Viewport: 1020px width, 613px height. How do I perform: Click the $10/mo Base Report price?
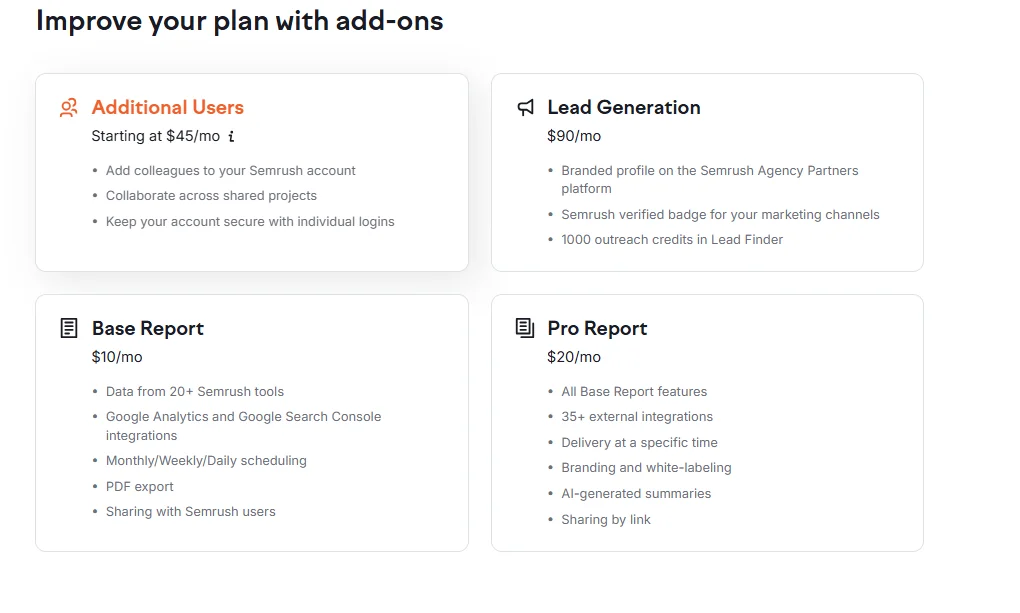[117, 357]
